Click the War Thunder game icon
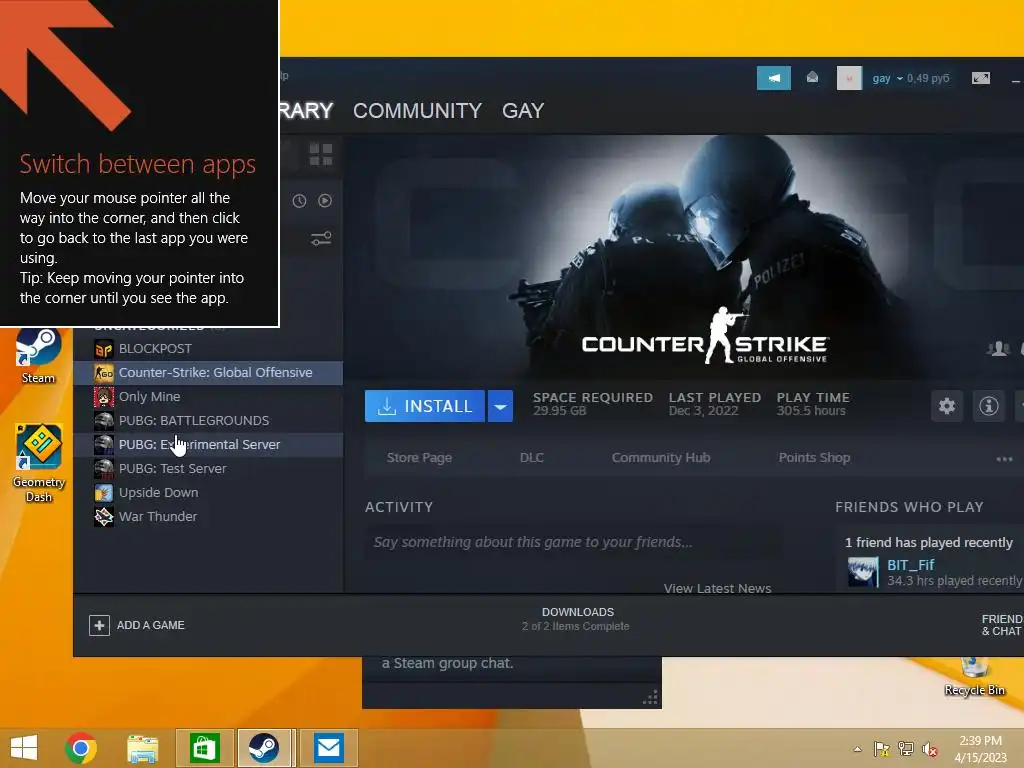Screen dimensions: 1024x768 click(104, 517)
